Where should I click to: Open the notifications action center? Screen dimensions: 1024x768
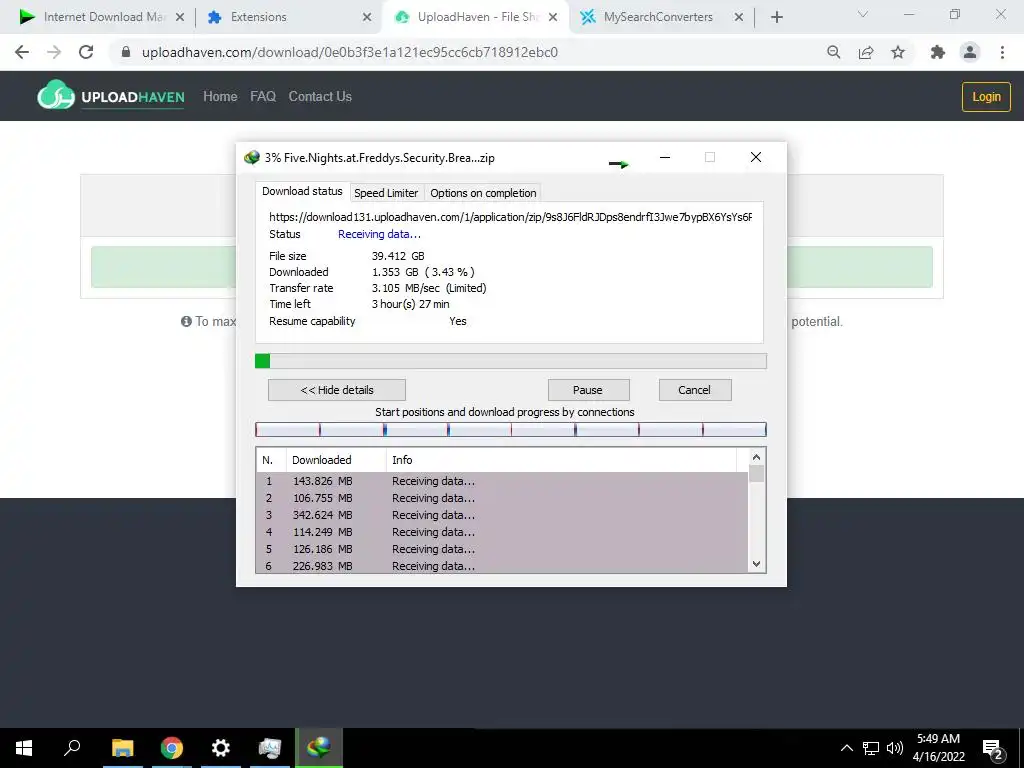(x=993, y=748)
